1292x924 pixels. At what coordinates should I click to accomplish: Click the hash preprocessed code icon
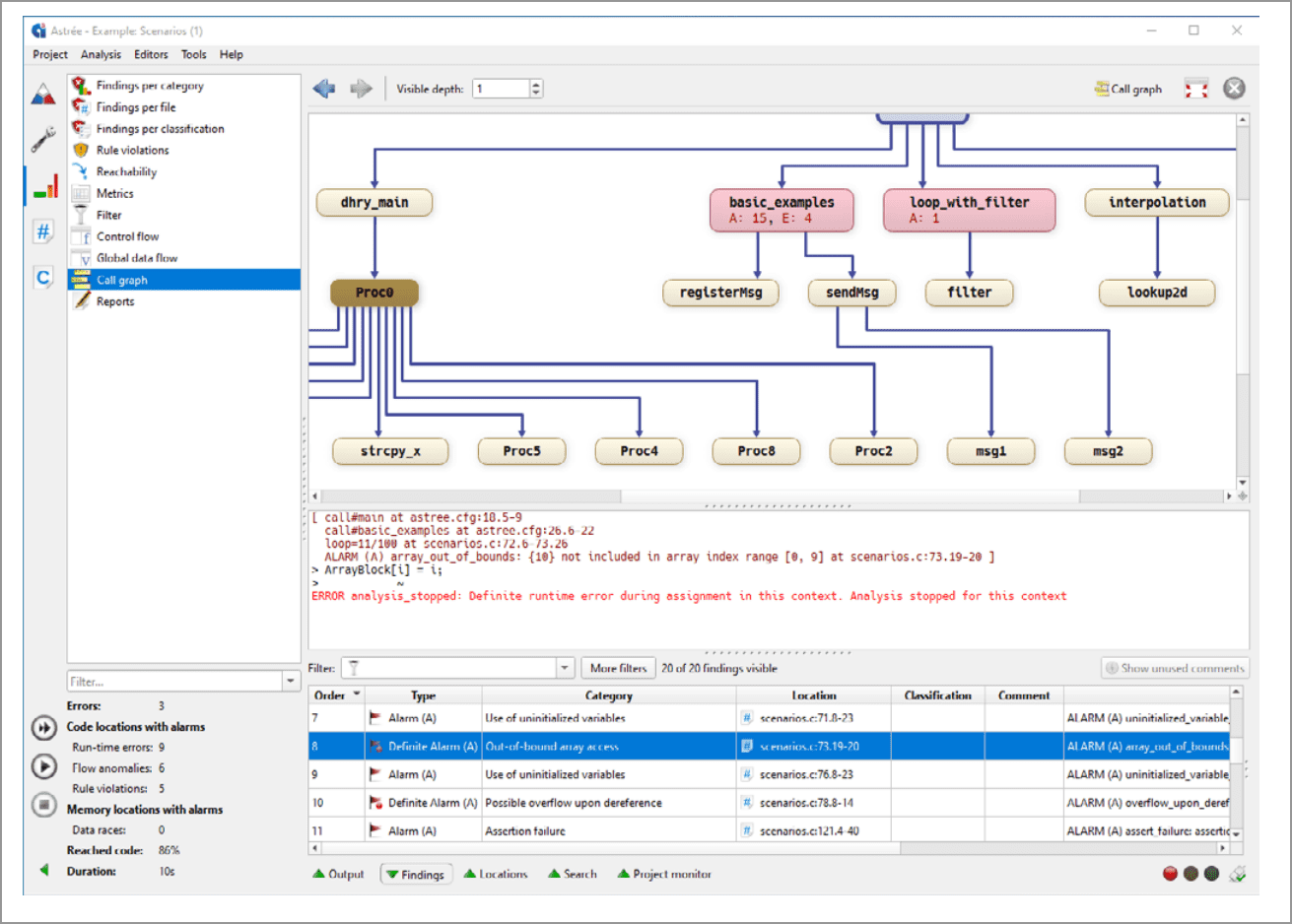[43, 231]
